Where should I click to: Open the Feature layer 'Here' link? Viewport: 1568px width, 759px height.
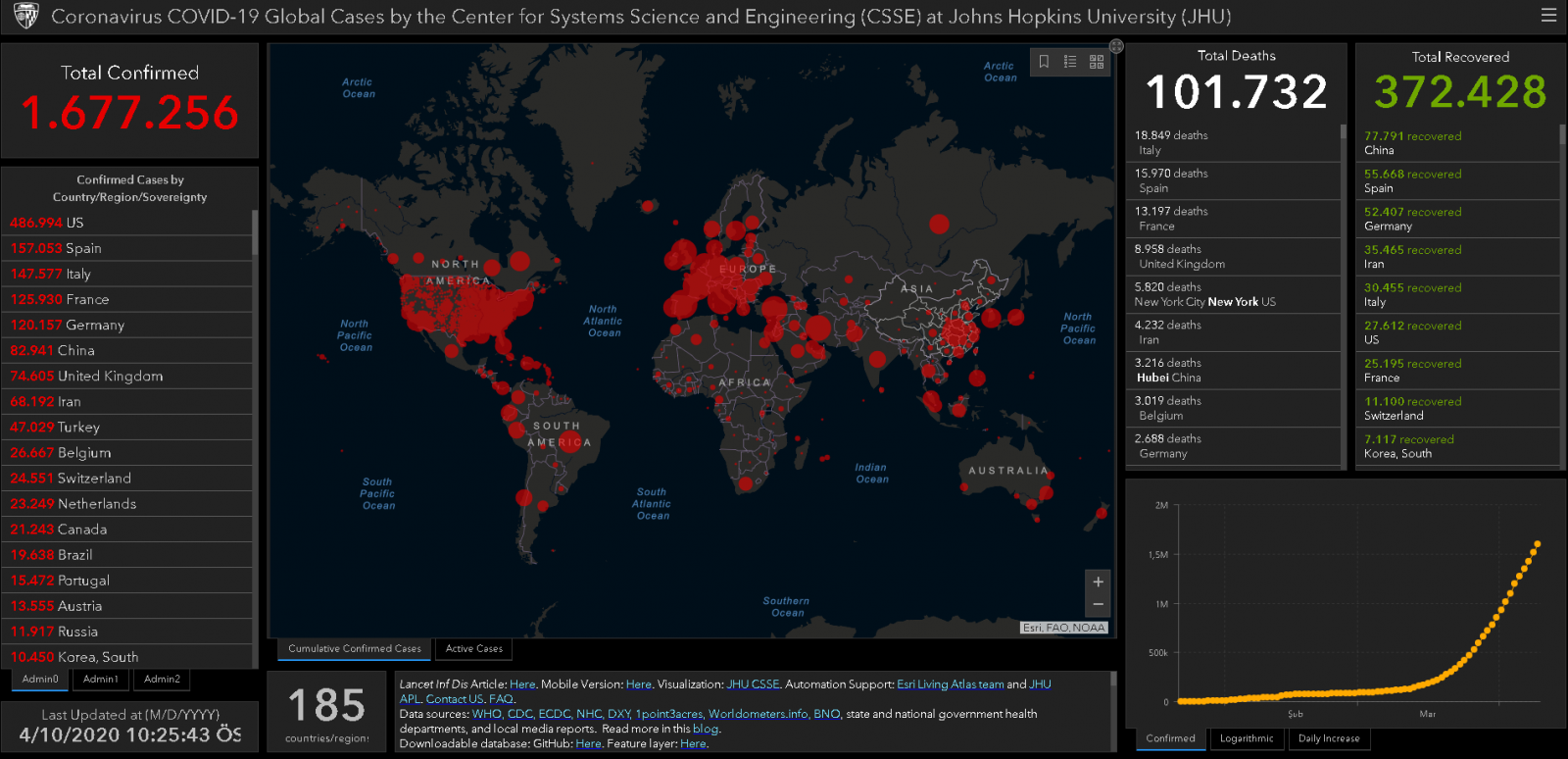tap(693, 743)
